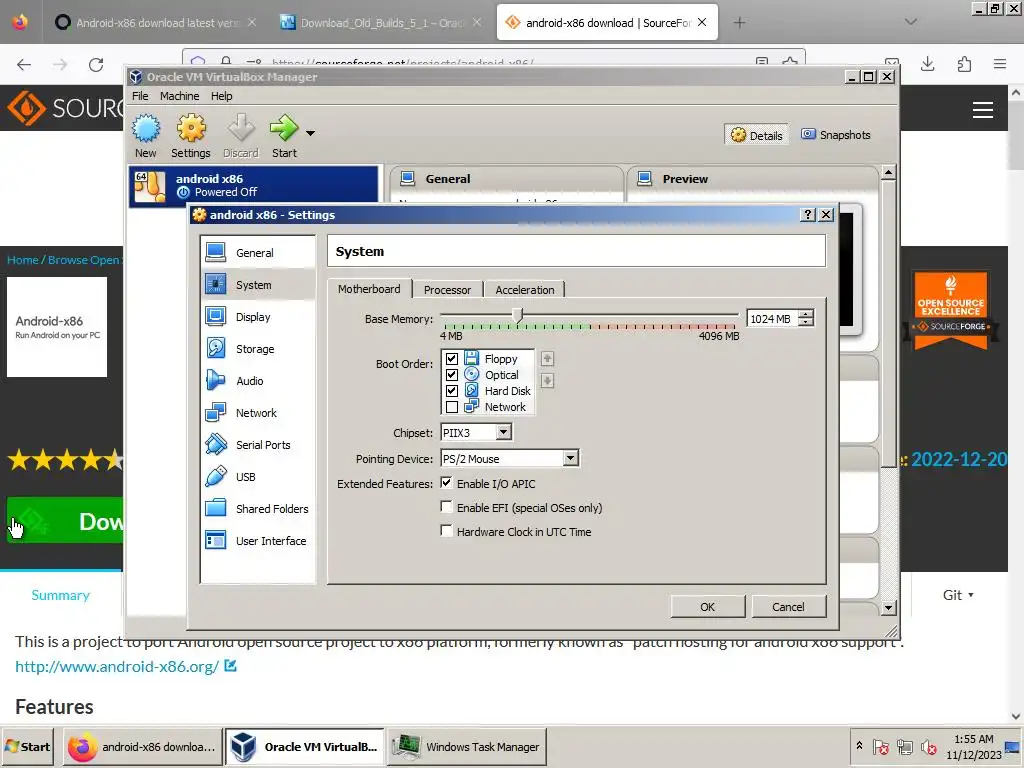
Task: Enable Network in boot order
Action: (451, 407)
